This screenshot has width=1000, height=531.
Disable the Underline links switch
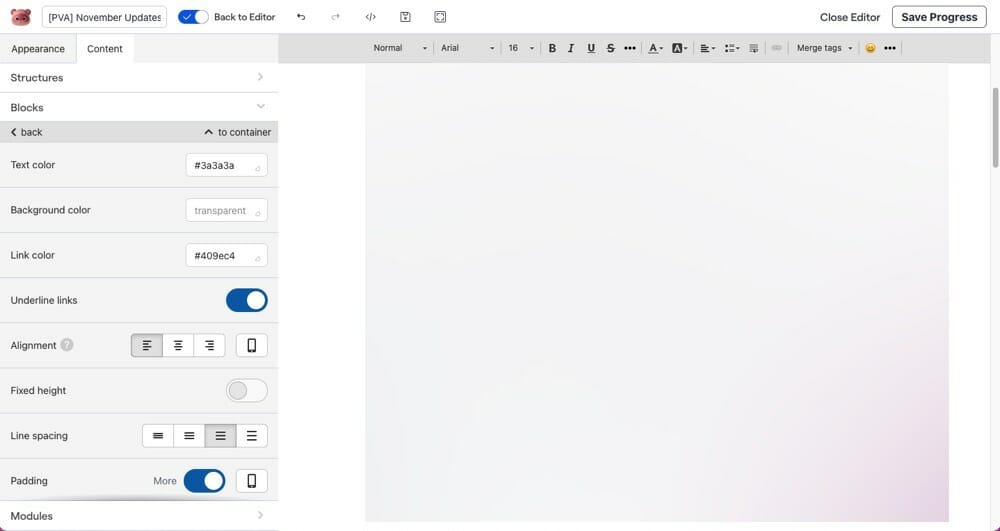[247, 300]
